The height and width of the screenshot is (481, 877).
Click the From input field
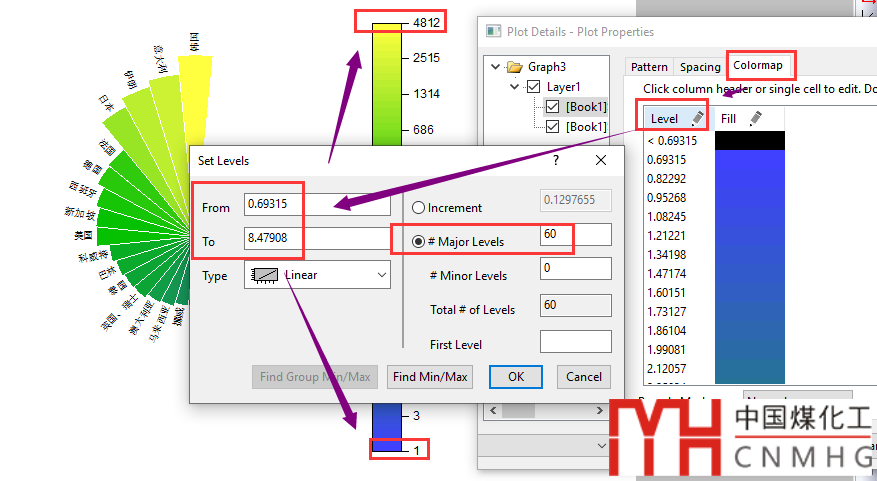(317, 204)
